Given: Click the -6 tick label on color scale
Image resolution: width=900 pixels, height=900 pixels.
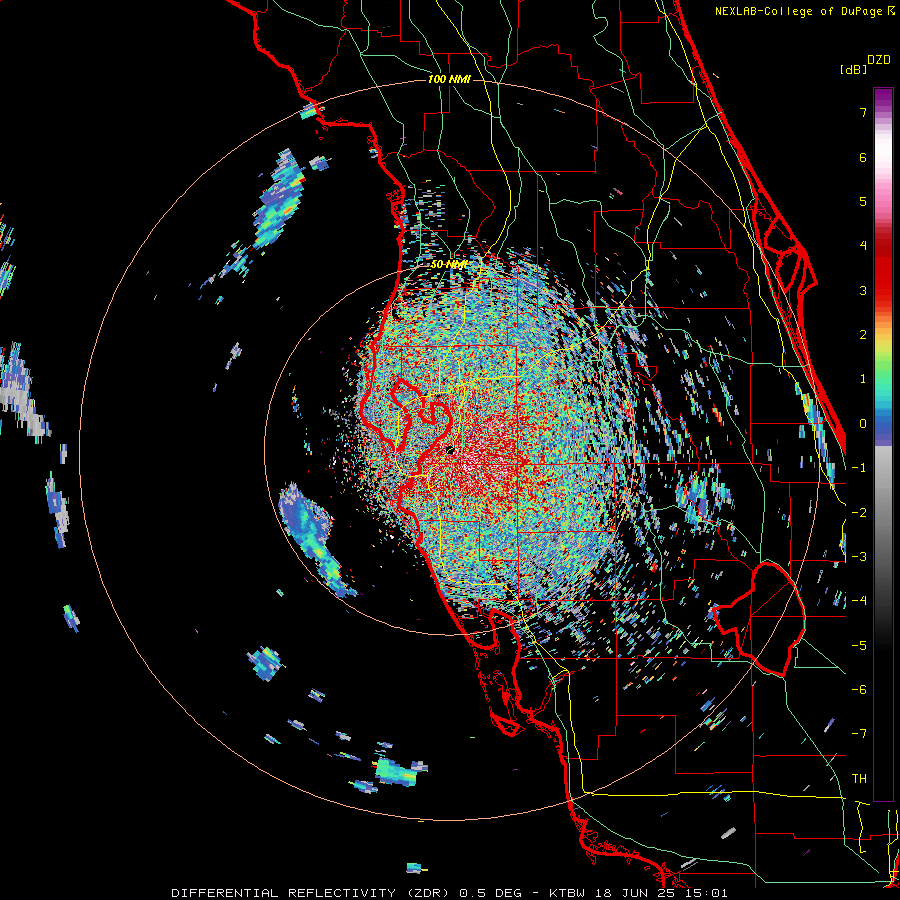Looking at the screenshot, I should (x=859, y=690).
